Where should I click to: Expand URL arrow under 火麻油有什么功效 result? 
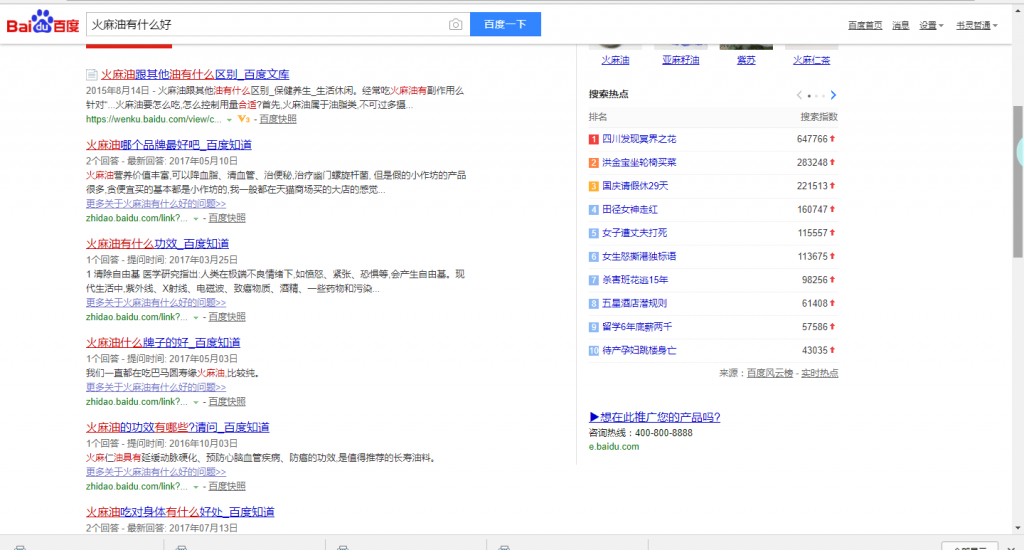click(x=195, y=317)
